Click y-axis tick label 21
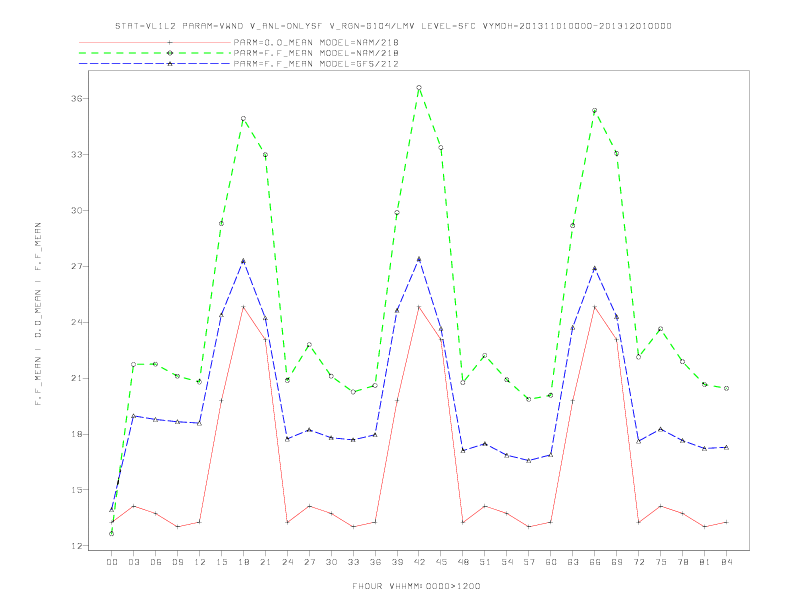Viewport: 792px width, 612px height. click(76, 378)
